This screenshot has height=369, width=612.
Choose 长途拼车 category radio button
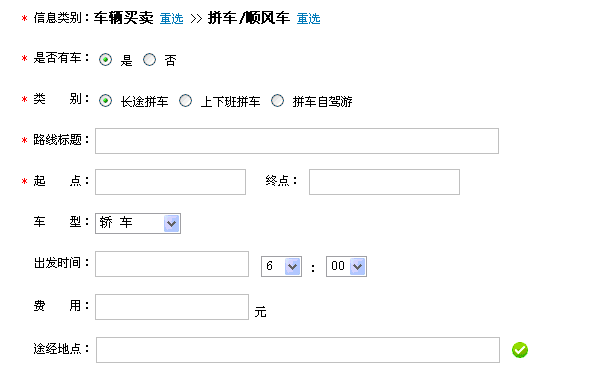pos(105,101)
